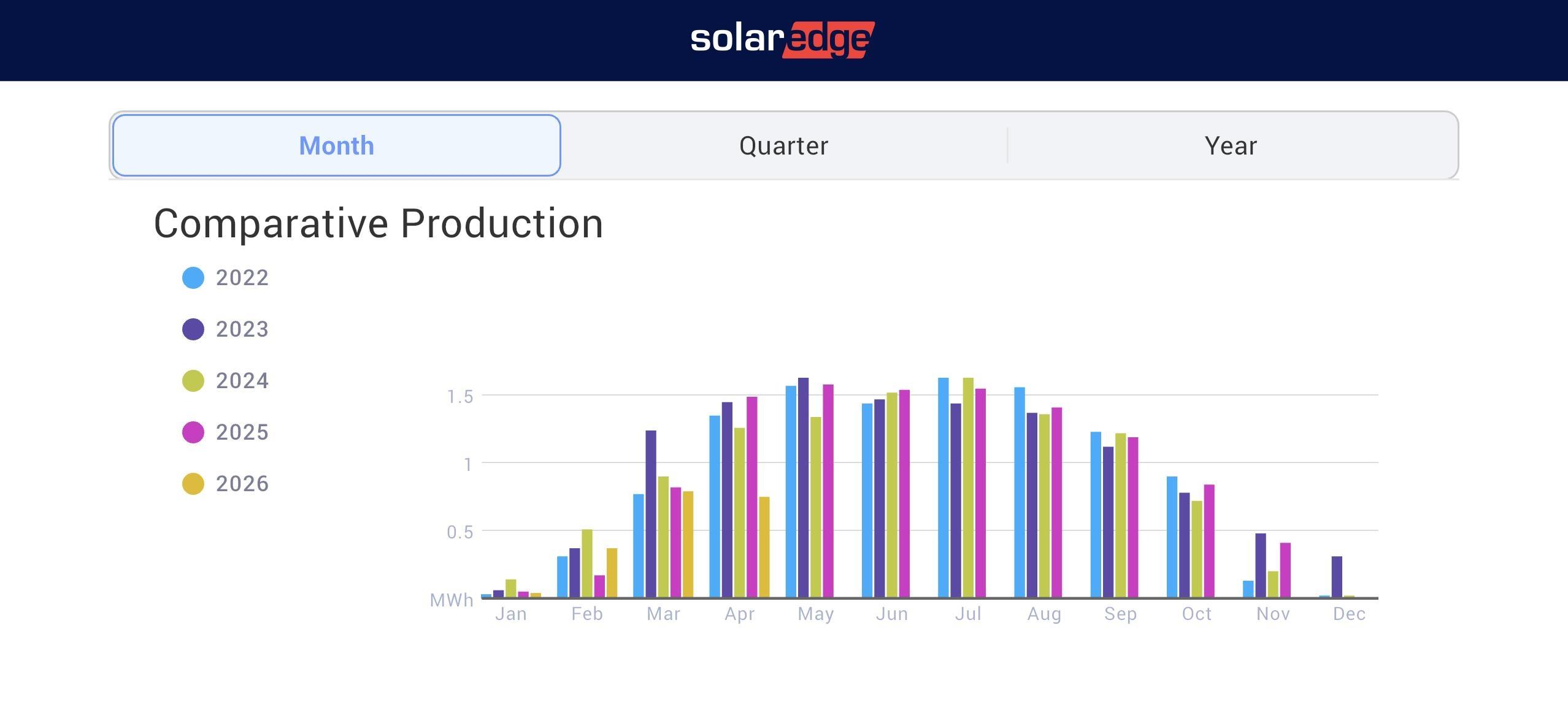Screen dimensions: 1568x723
Task: Toggle the 2025 legend magenta dot
Action: (193, 432)
